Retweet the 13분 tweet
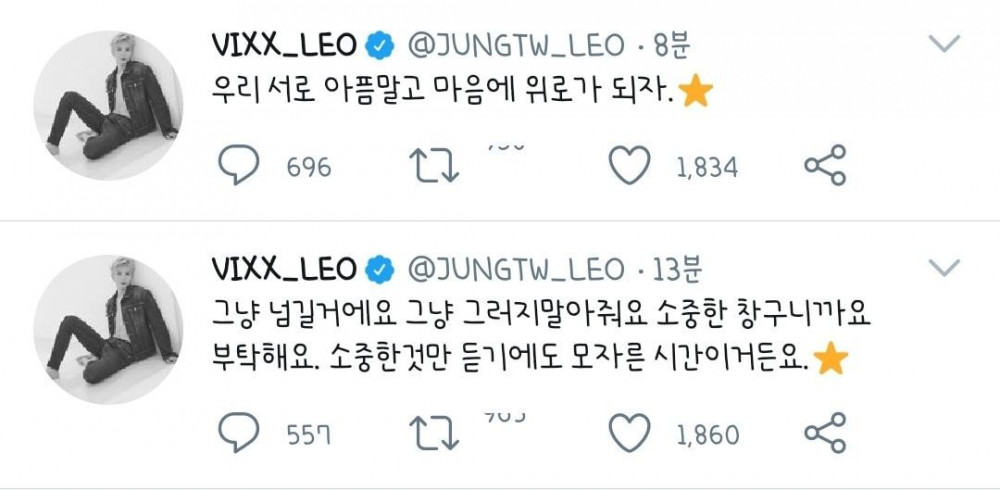Viewport: 1000px width, 491px height. (434, 434)
